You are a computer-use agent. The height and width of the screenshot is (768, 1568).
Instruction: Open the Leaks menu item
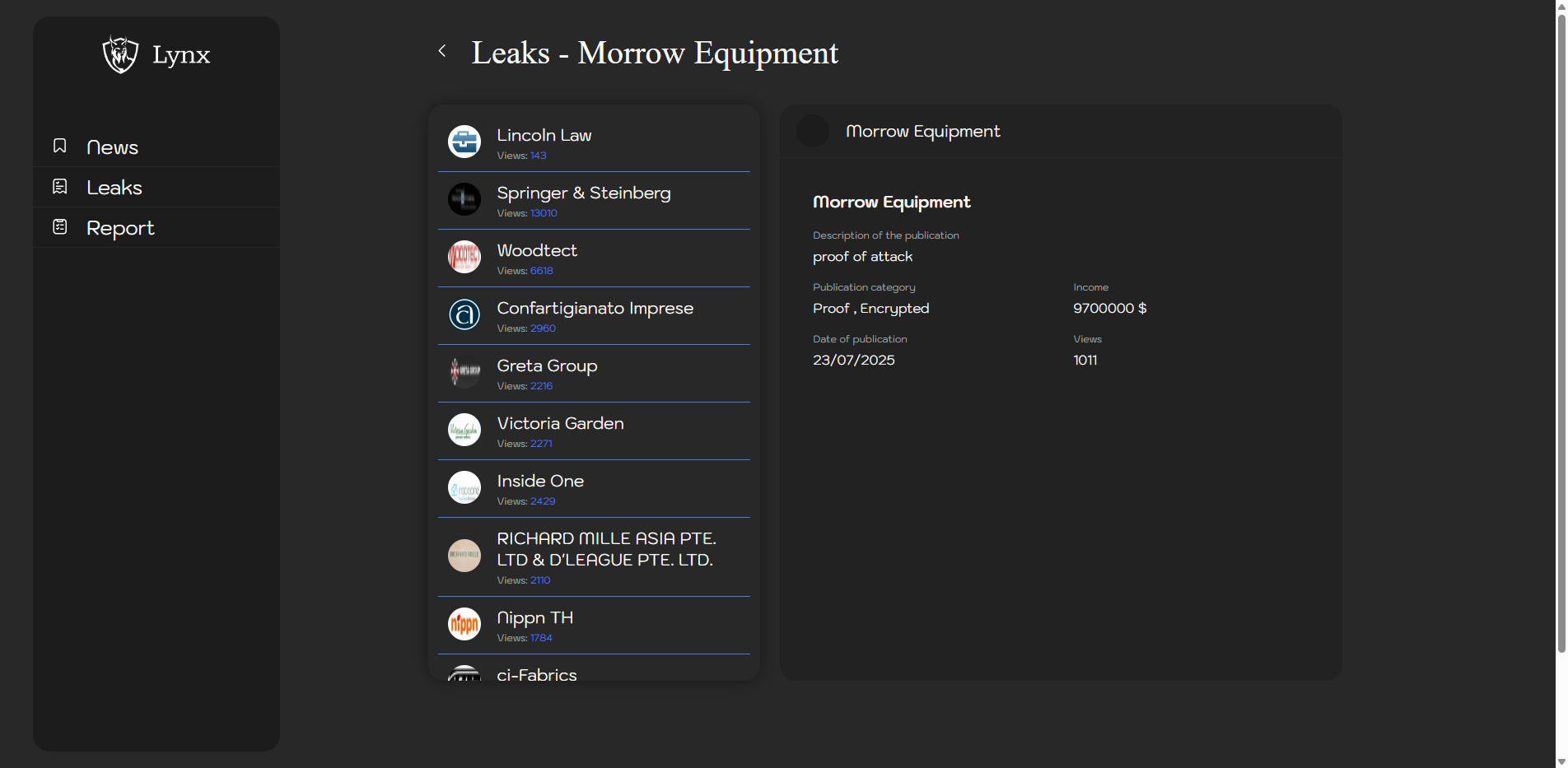click(x=114, y=188)
